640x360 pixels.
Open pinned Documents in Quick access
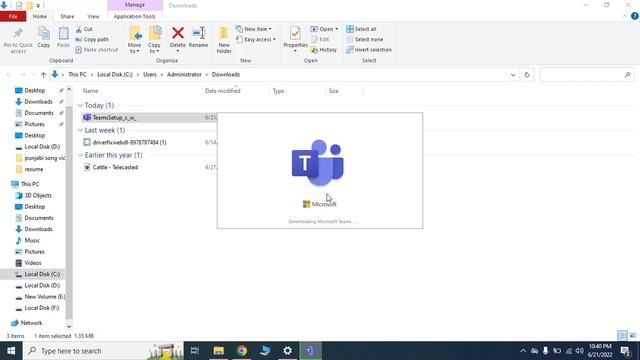pyautogui.click(x=39, y=113)
